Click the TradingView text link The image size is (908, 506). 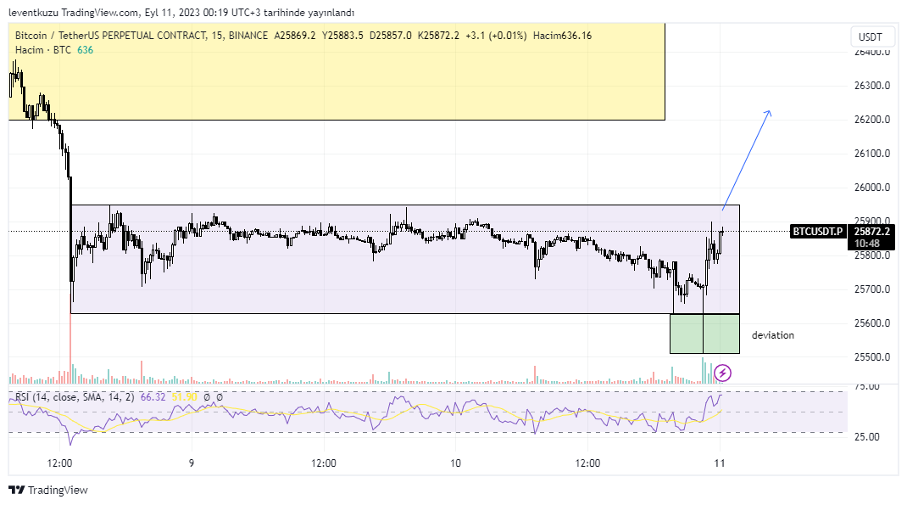pyautogui.click(x=57, y=490)
